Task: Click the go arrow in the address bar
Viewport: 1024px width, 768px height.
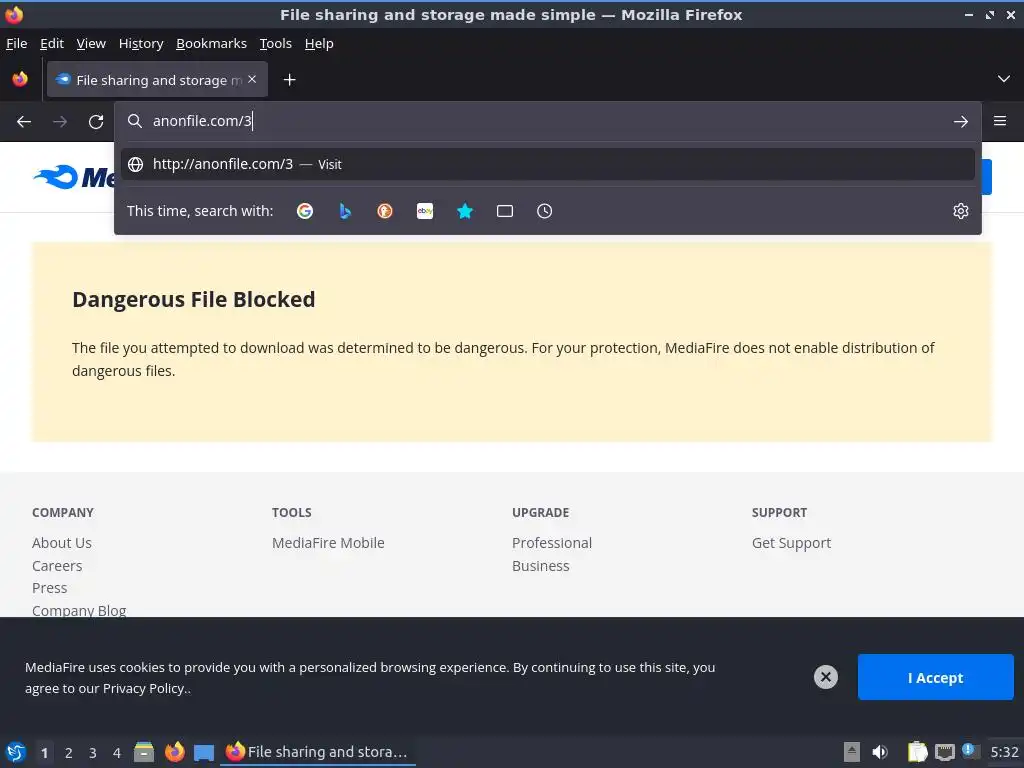Action: click(960, 121)
